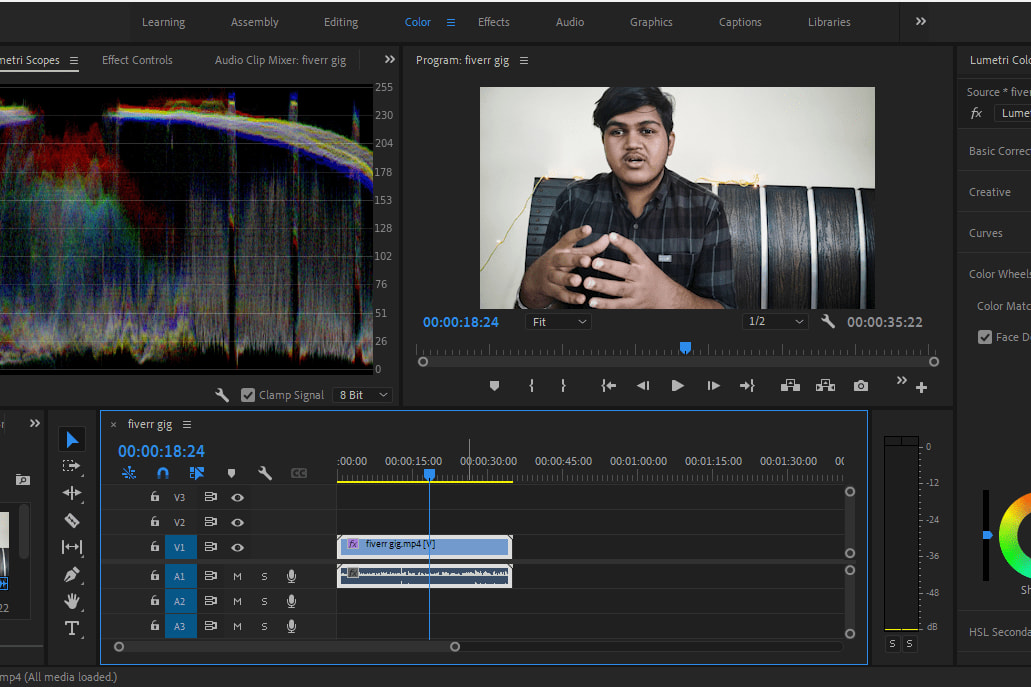Open the 1/2 playback resolution dropdown
Image resolution: width=1031 pixels, height=687 pixels.
775,322
